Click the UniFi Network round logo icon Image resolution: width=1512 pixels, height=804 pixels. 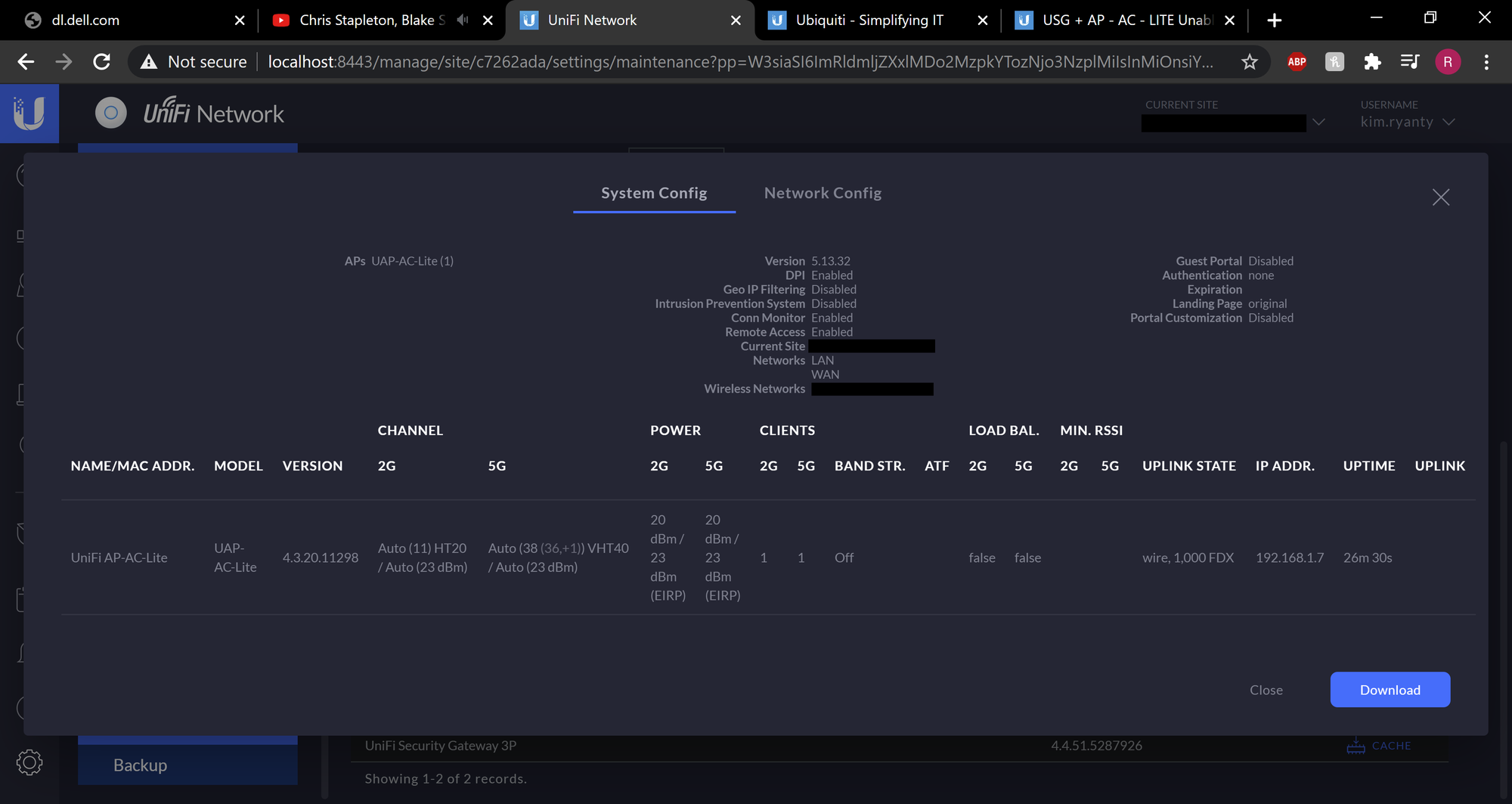tap(111, 113)
